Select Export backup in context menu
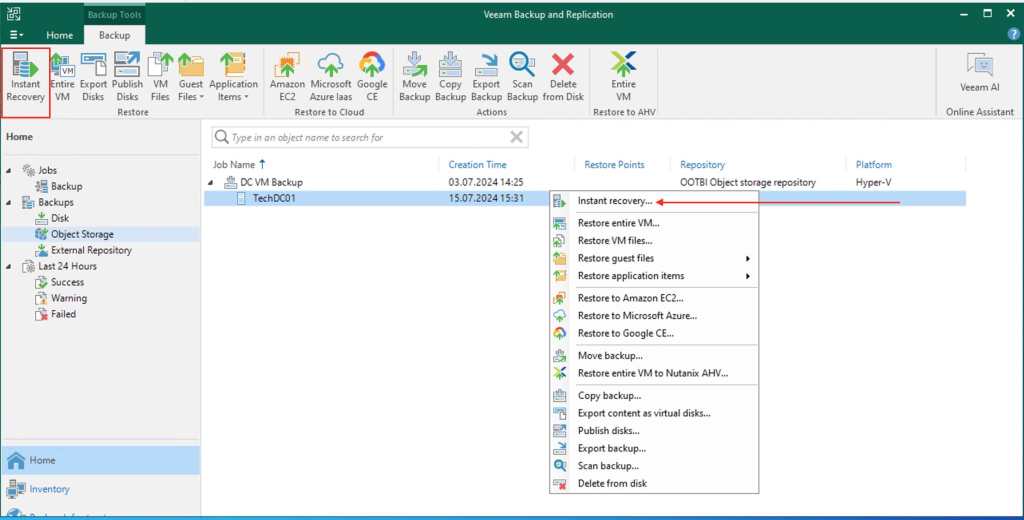The height and width of the screenshot is (520, 1024). pyautogui.click(x=611, y=448)
